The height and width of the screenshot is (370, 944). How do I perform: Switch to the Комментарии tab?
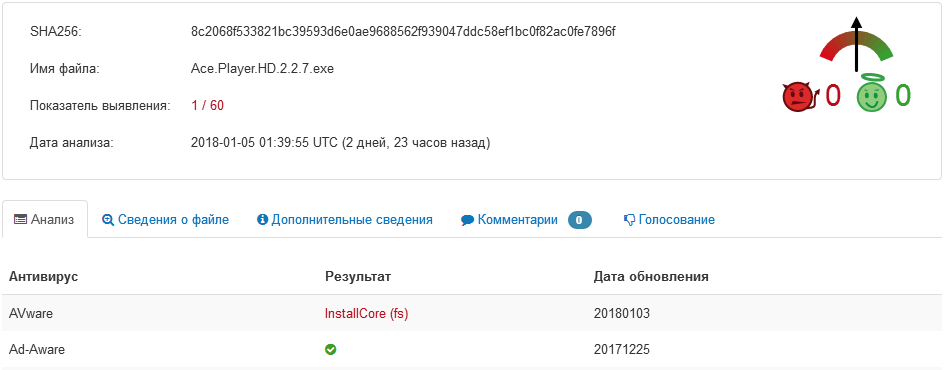pyautogui.click(x=526, y=220)
